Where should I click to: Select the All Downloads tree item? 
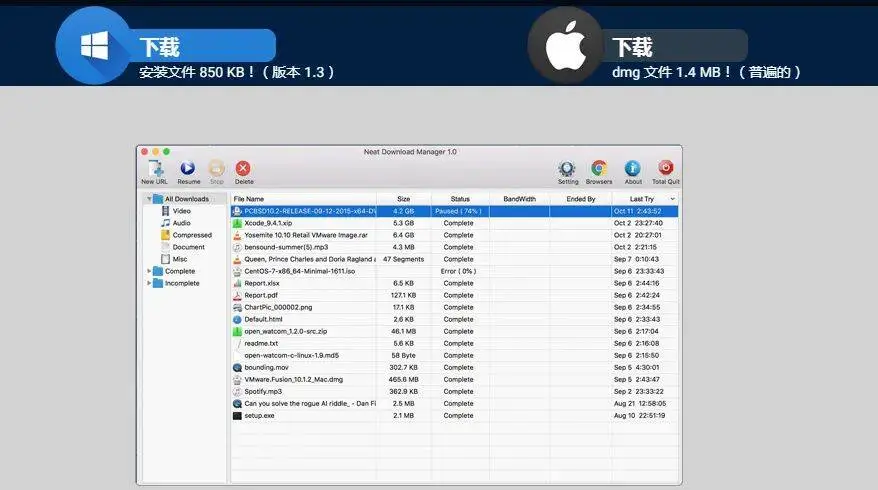click(x=186, y=199)
